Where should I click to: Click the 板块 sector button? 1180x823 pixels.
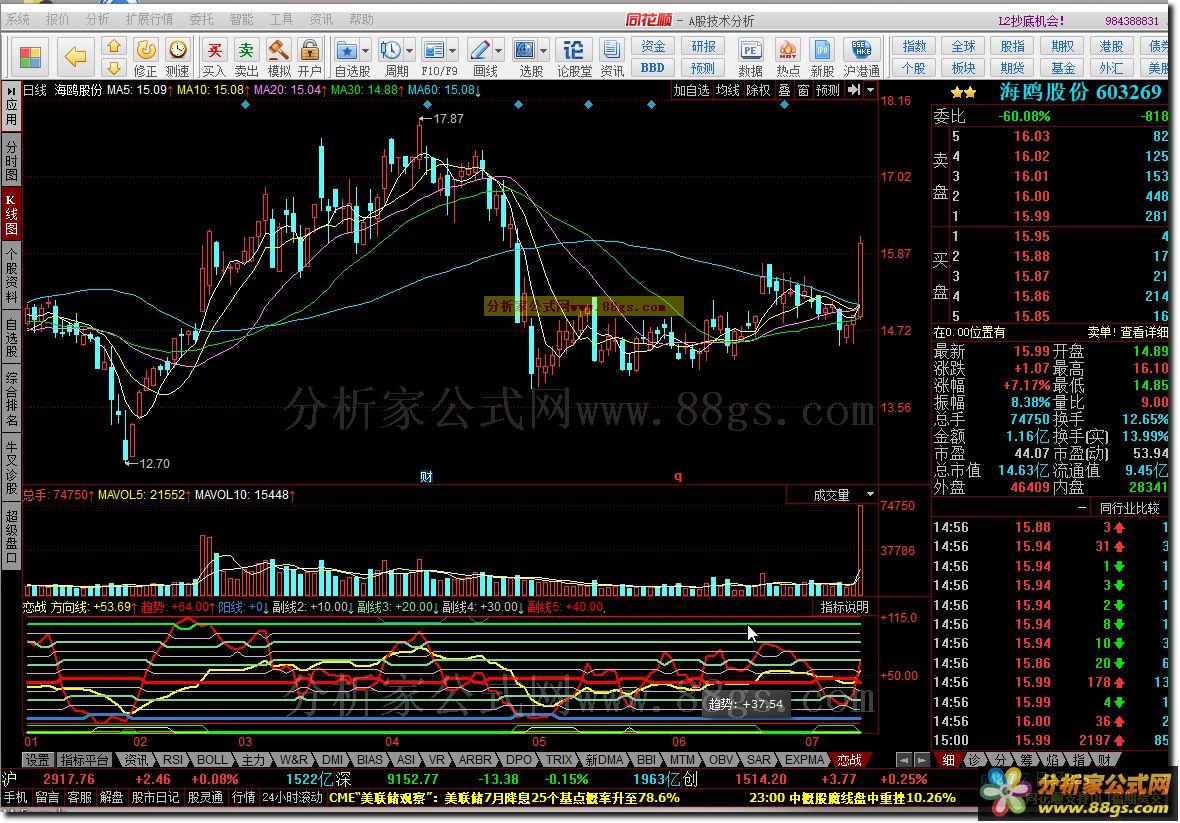tap(963, 68)
